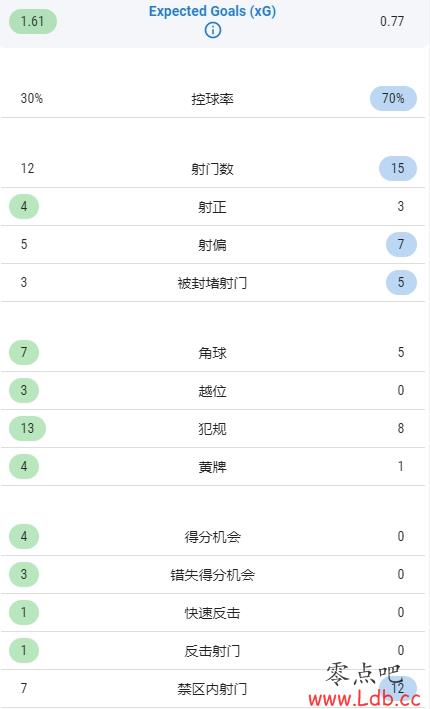
Task: Select the 1.61 xG green badge
Action: (x=33, y=21)
